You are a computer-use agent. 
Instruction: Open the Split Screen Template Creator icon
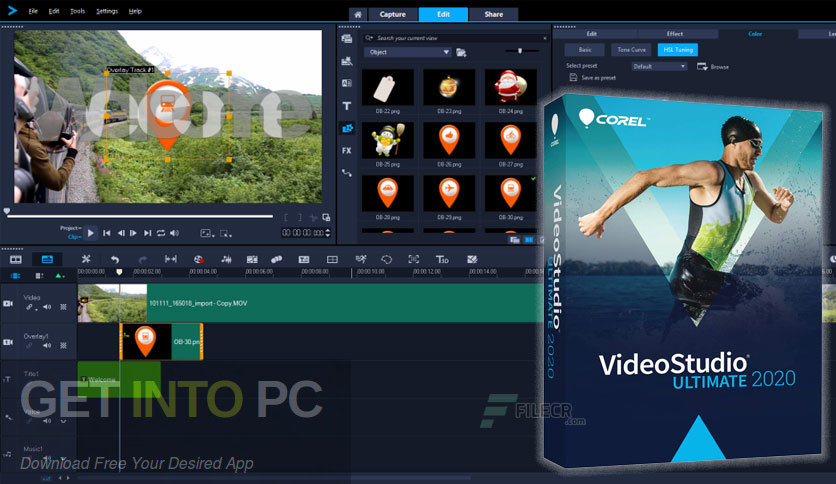tap(472, 260)
